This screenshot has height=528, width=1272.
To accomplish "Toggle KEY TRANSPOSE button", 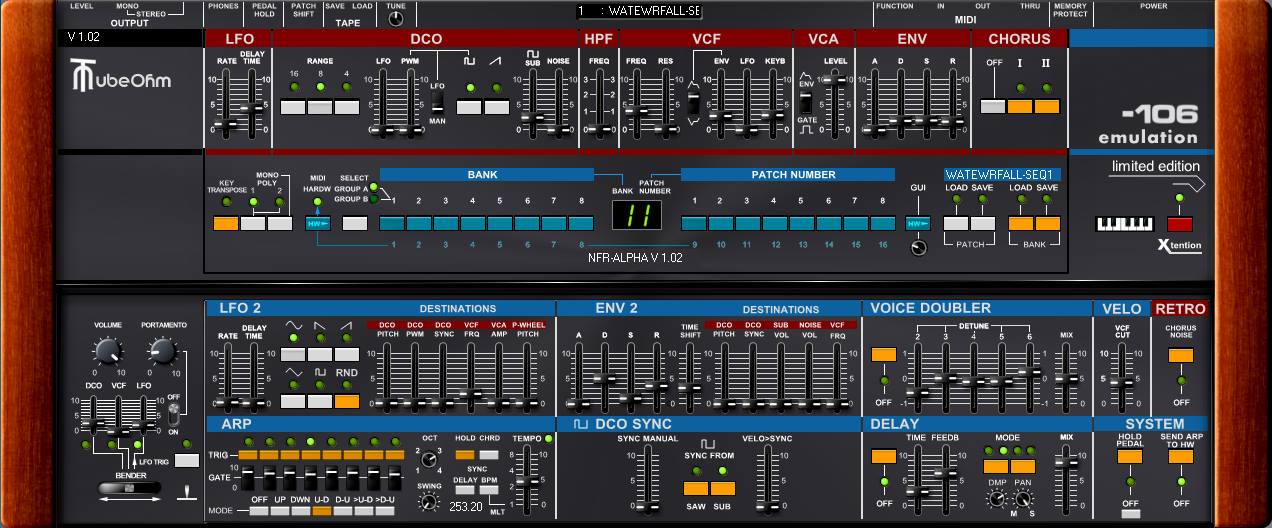I will tap(226, 223).
